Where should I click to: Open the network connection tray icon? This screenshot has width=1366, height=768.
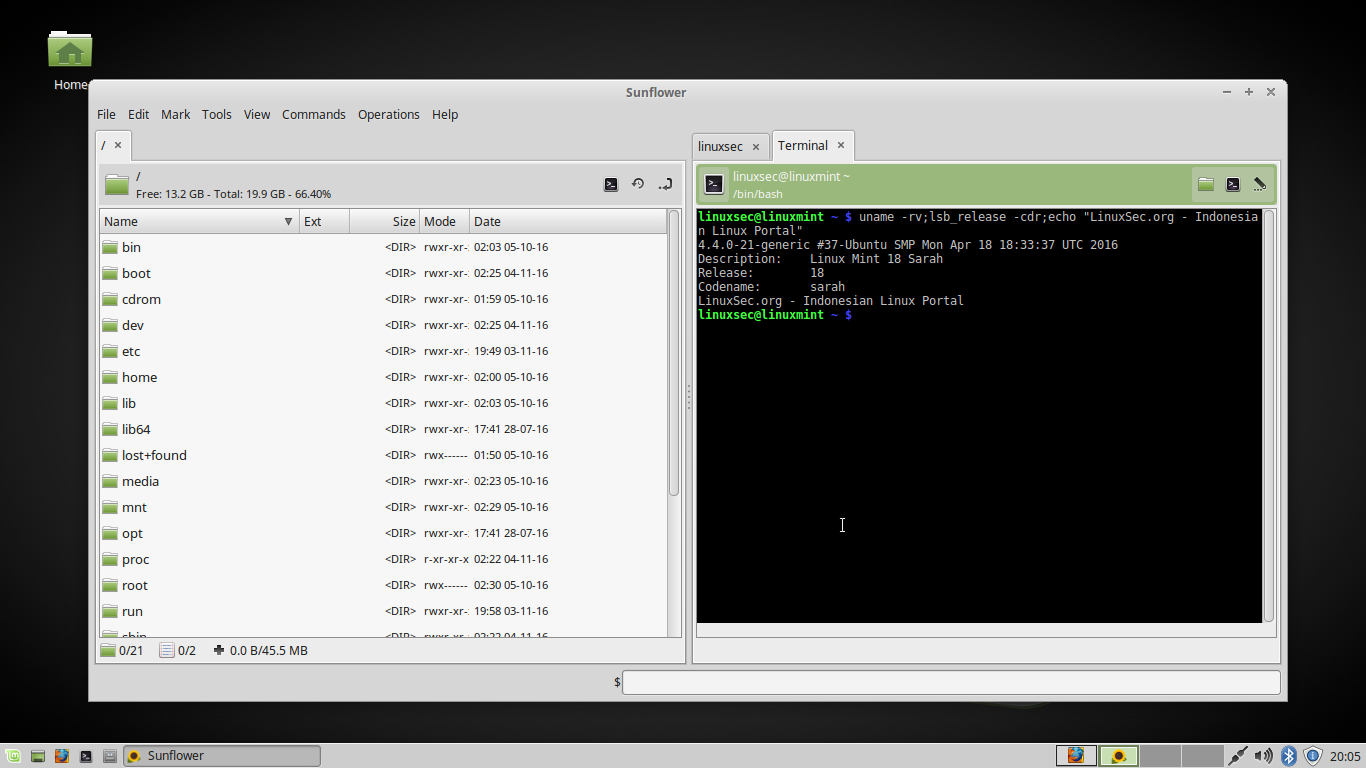(1238, 756)
